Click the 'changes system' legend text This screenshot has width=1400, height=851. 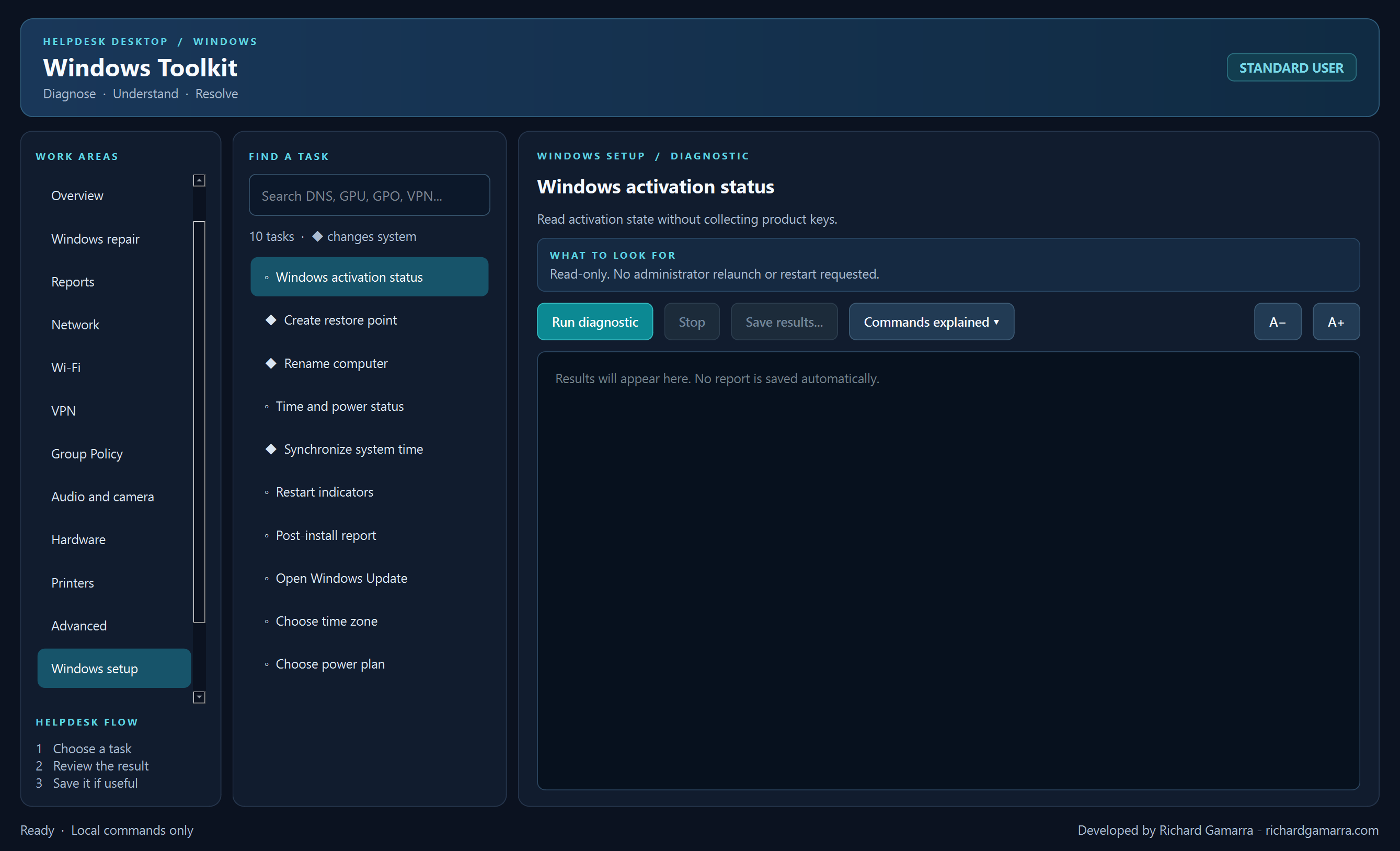click(372, 236)
